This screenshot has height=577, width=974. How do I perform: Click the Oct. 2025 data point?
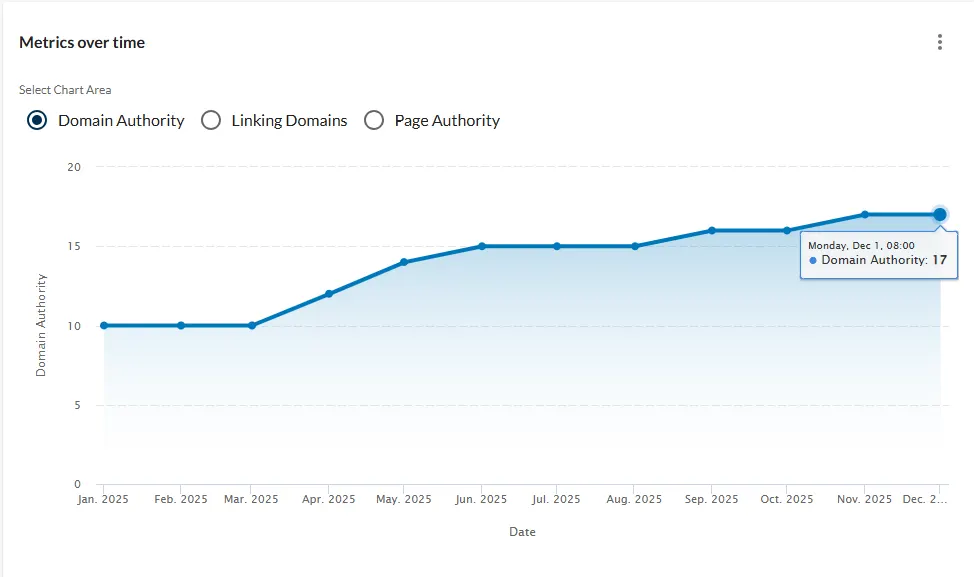[787, 230]
